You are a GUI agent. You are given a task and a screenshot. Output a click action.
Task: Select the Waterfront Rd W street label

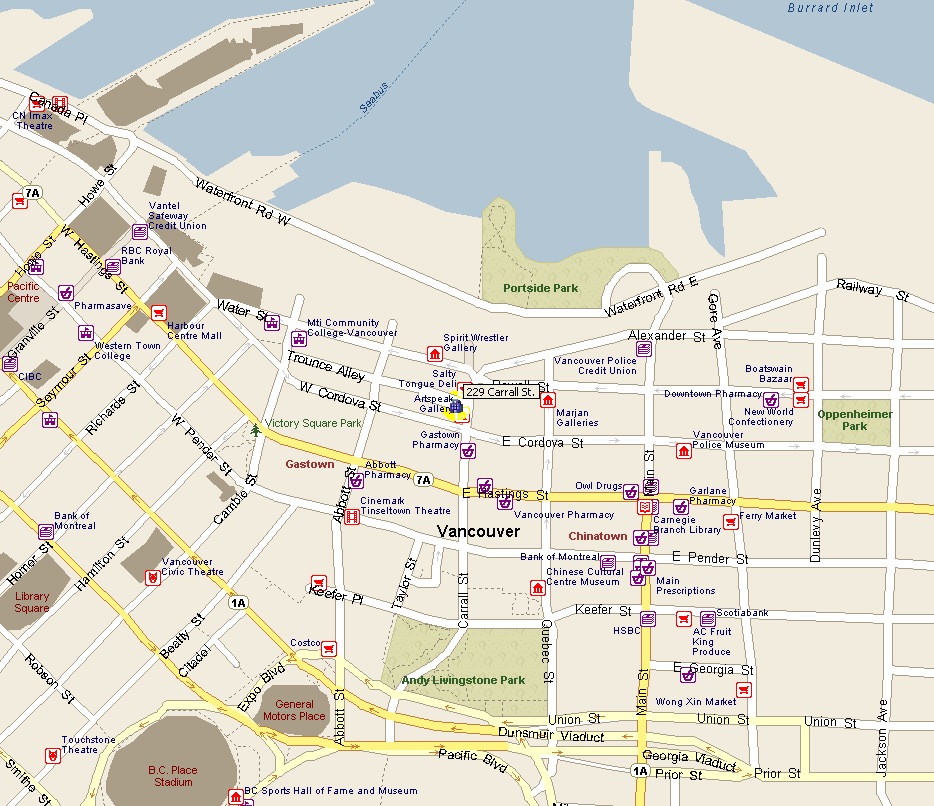(x=243, y=203)
